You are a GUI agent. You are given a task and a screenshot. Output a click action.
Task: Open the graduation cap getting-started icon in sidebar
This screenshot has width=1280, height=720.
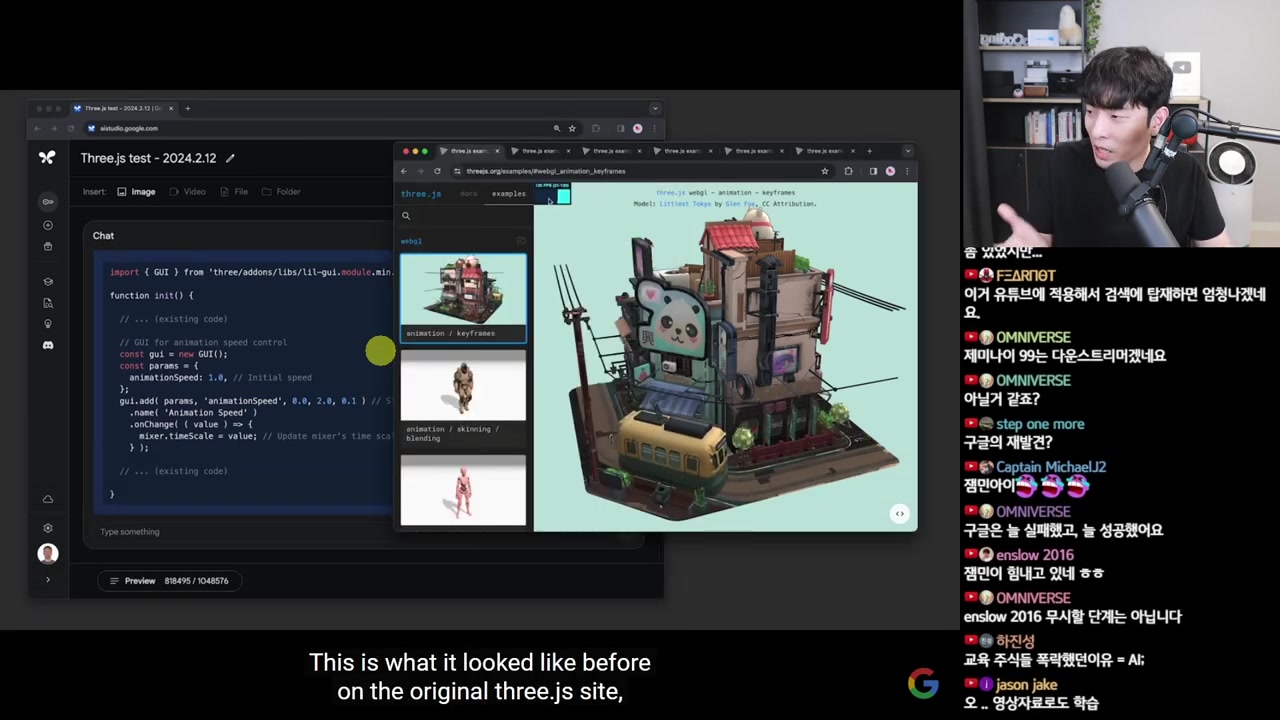(x=47, y=281)
